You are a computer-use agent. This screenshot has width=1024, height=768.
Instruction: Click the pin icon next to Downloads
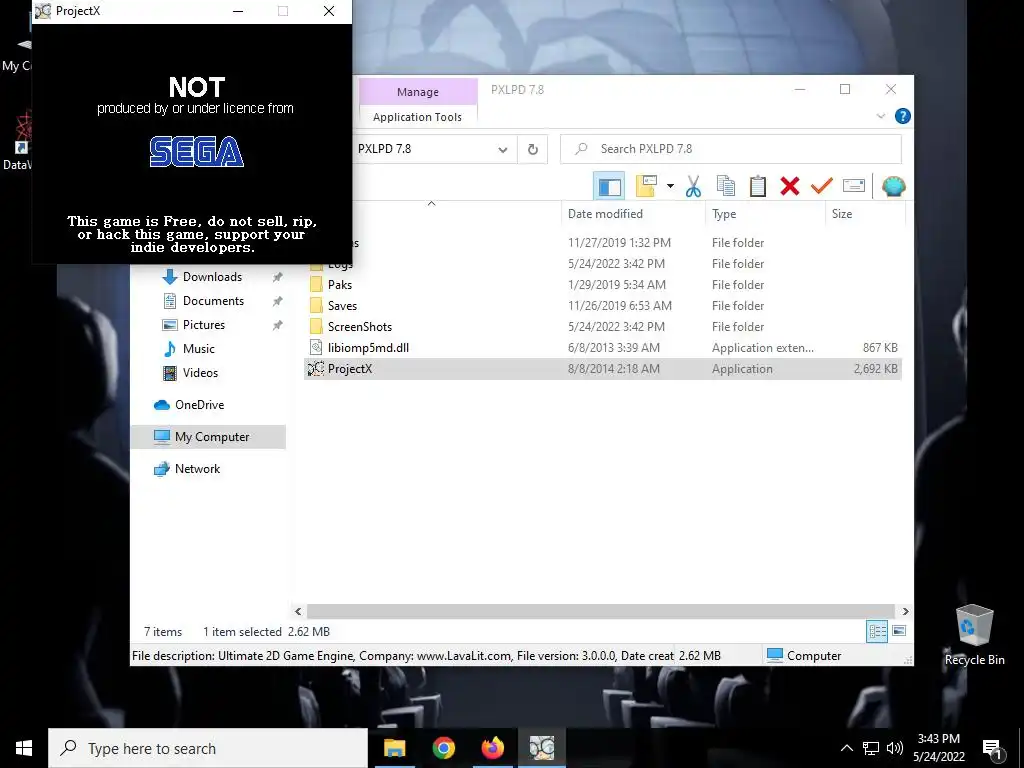click(x=278, y=277)
